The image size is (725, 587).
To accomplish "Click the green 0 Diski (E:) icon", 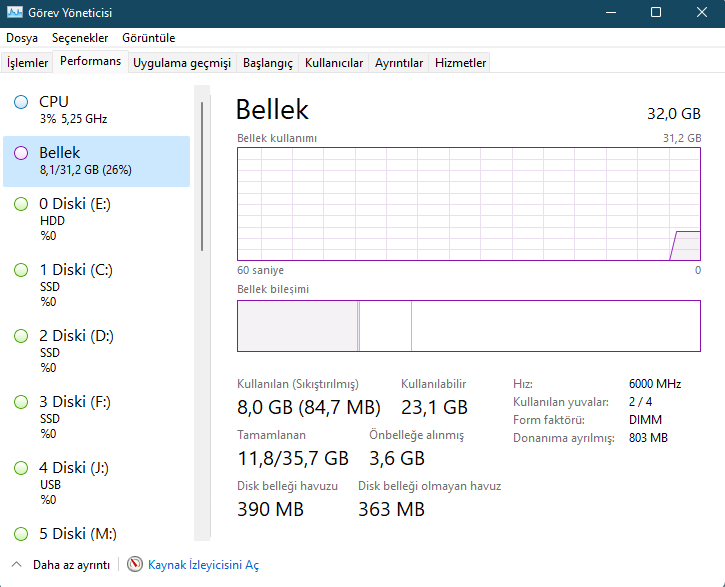I will click(21, 204).
